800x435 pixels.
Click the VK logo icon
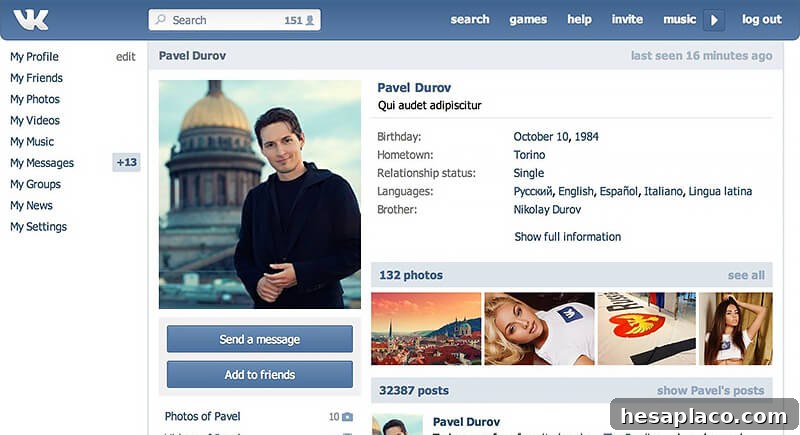click(31, 20)
